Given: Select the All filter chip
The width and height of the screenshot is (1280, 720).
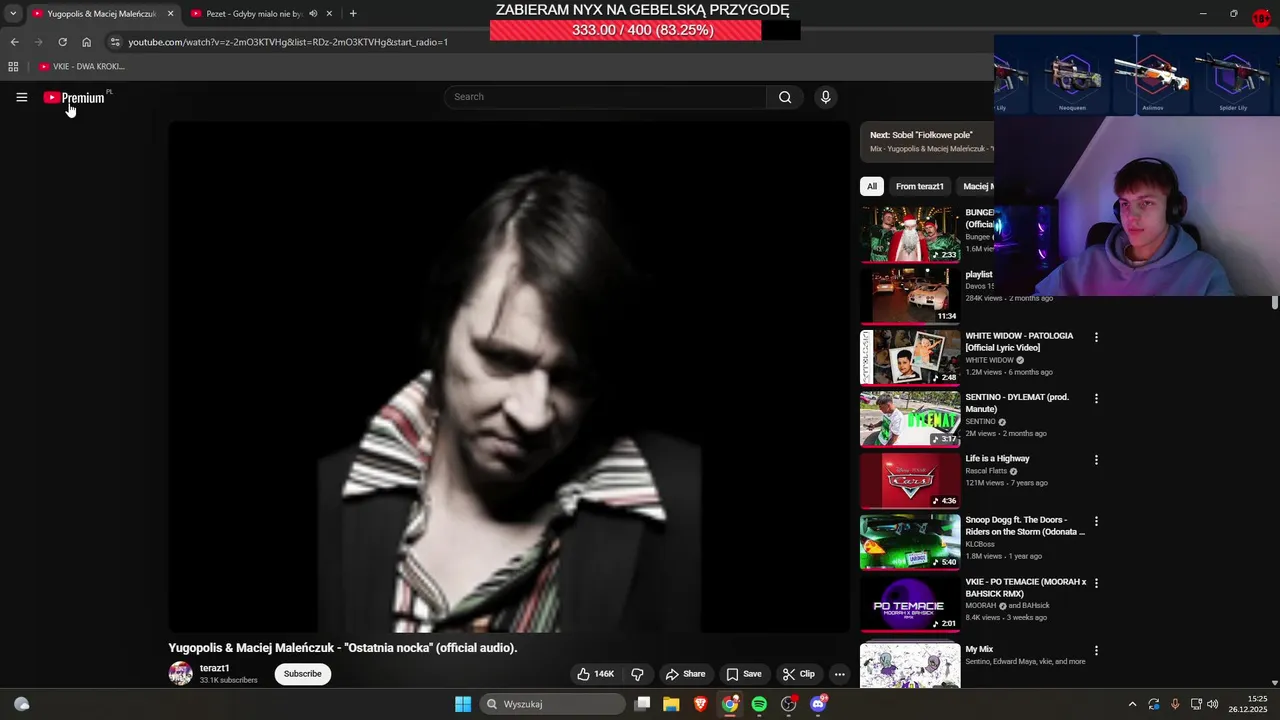Looking at the screenshot, I should pos(872,186).
